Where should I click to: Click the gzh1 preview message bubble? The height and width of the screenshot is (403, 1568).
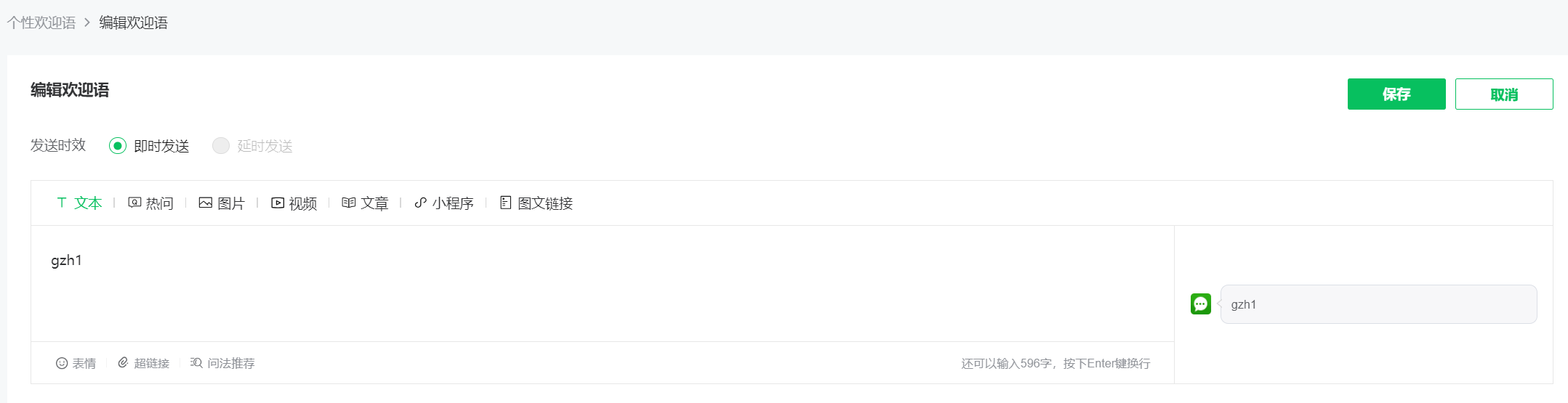click(x=1378, y=304)
